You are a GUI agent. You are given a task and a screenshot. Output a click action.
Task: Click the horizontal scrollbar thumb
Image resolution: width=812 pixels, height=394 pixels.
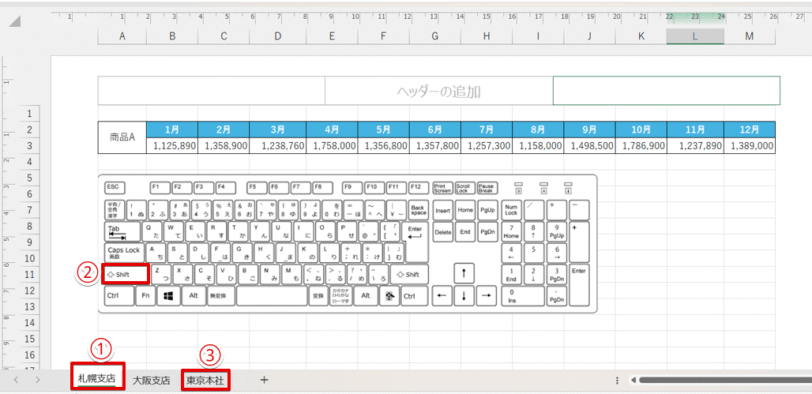point(725,381)
